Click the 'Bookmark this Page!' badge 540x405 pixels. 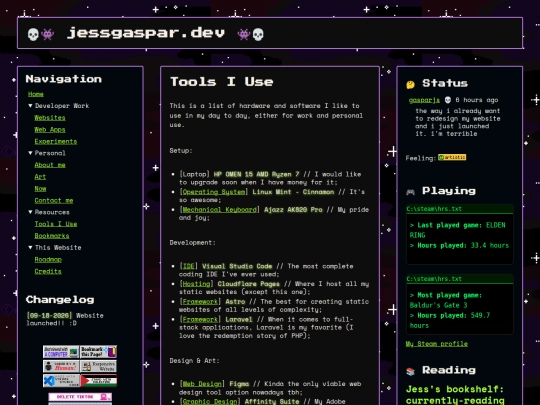click(x=98, y=352)
